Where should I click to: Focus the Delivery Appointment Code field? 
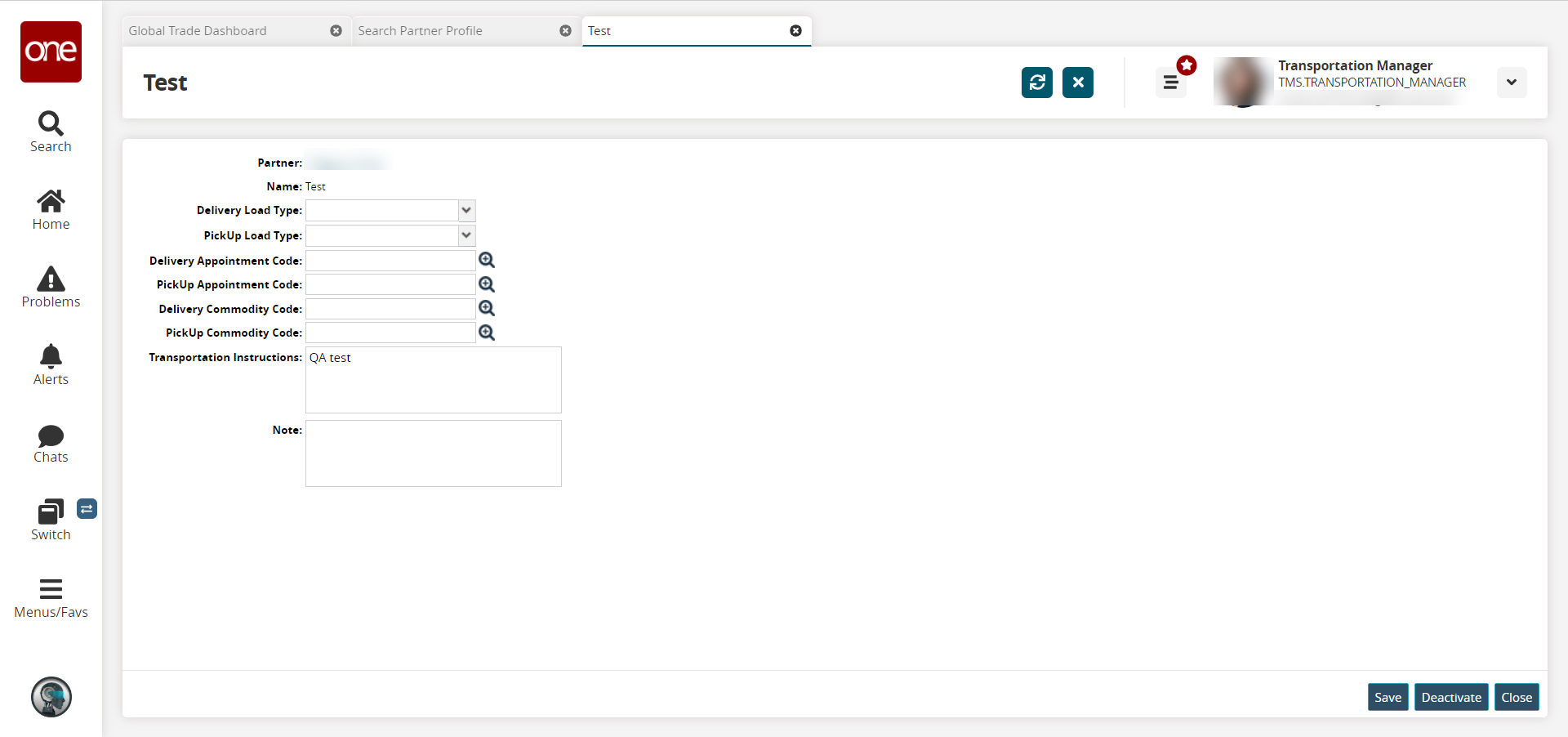click(x=390, y=261)
